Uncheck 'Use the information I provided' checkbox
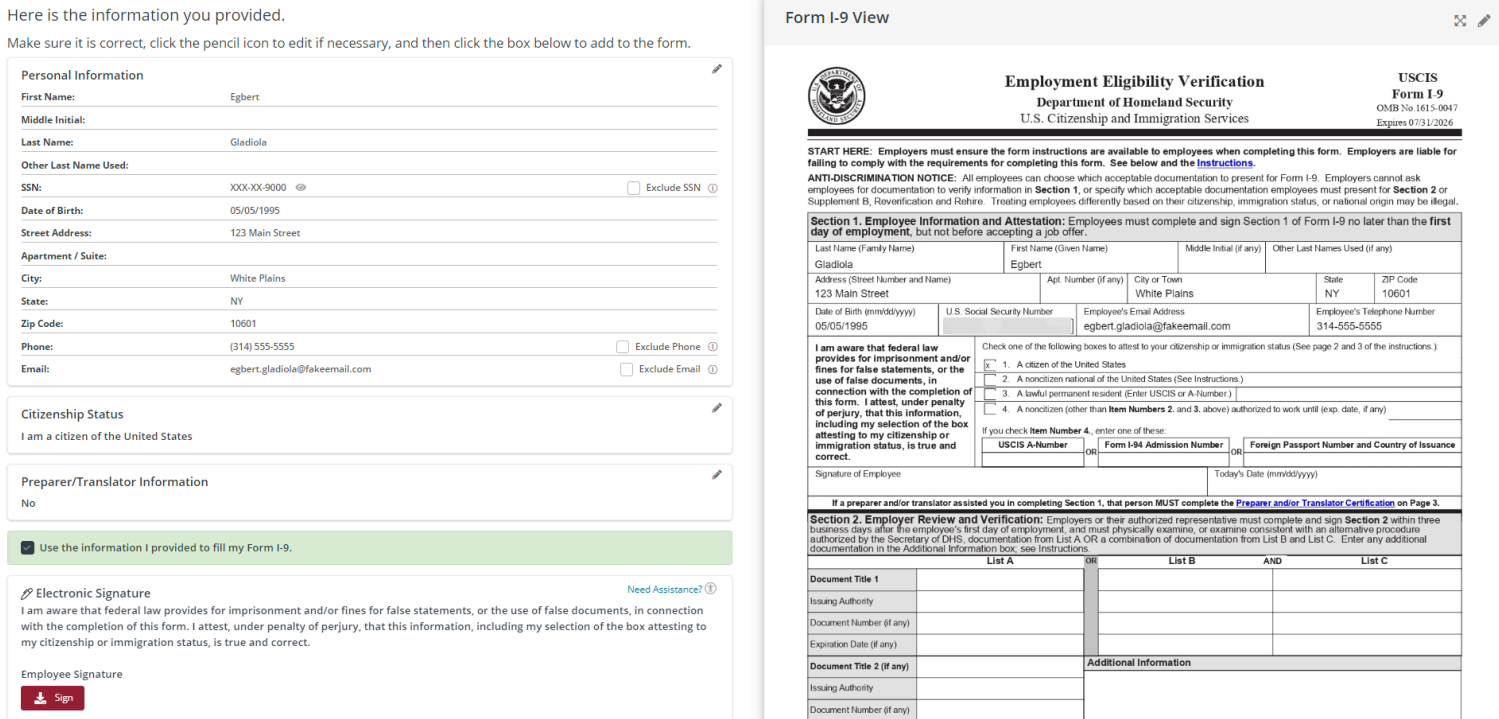This screenshot has height=719, width=1499. (x=27, y=548)
